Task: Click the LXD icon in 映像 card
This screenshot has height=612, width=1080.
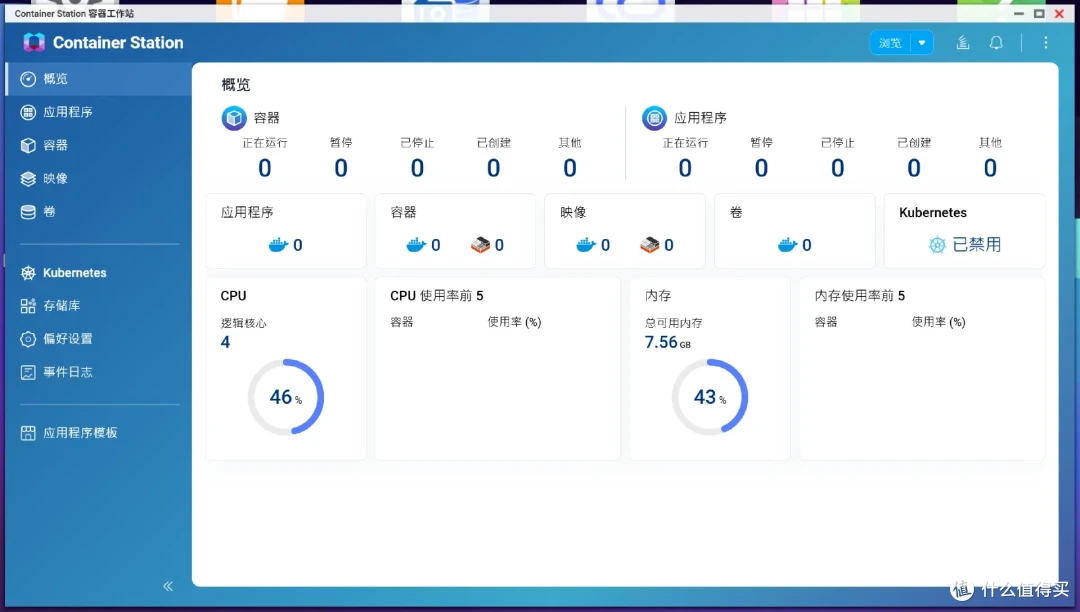Action: [650, 244]
